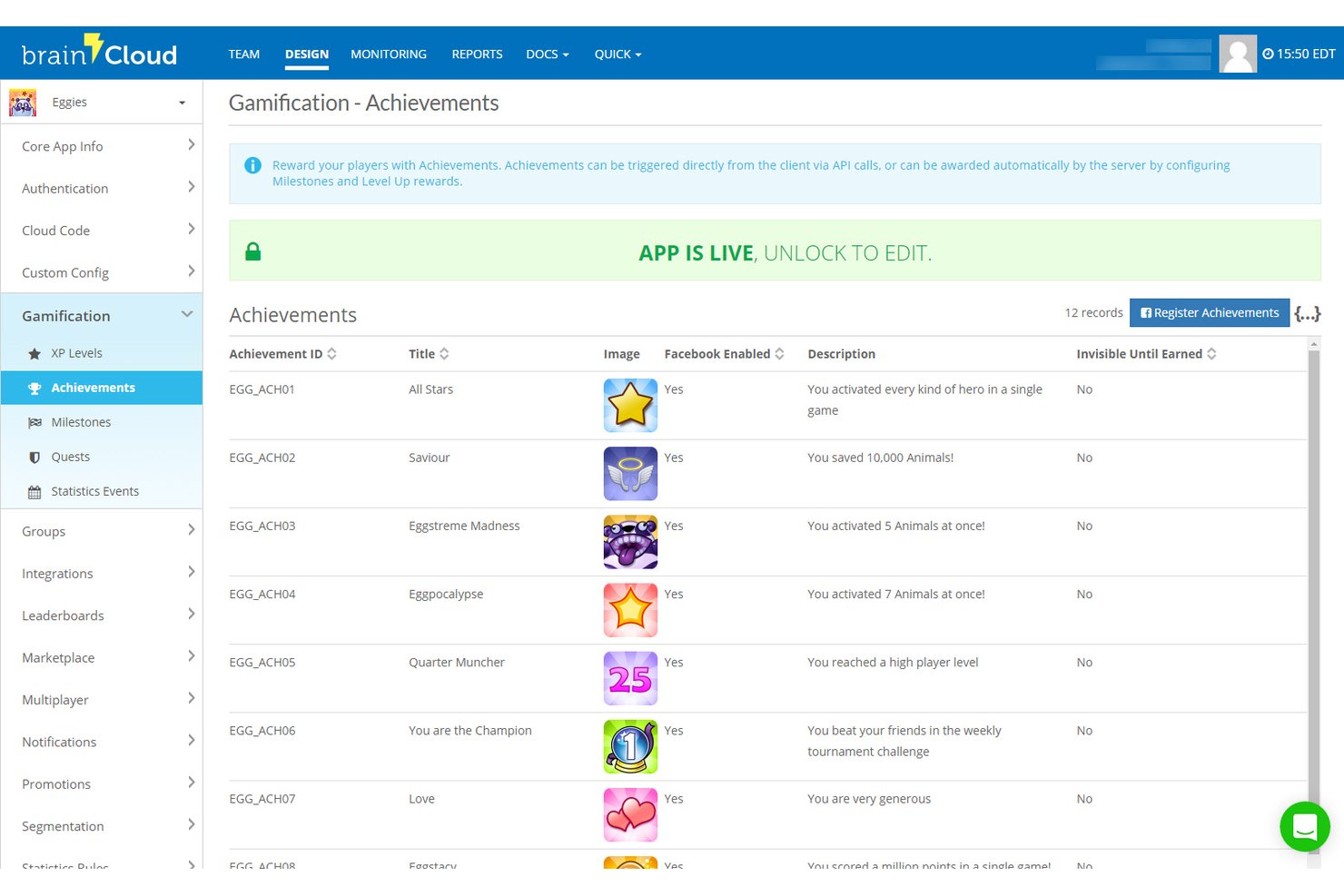Click the EGG_ACH03 achievement ID
The height and width of the screenshot is (896, 1344).
pos(262,527)
